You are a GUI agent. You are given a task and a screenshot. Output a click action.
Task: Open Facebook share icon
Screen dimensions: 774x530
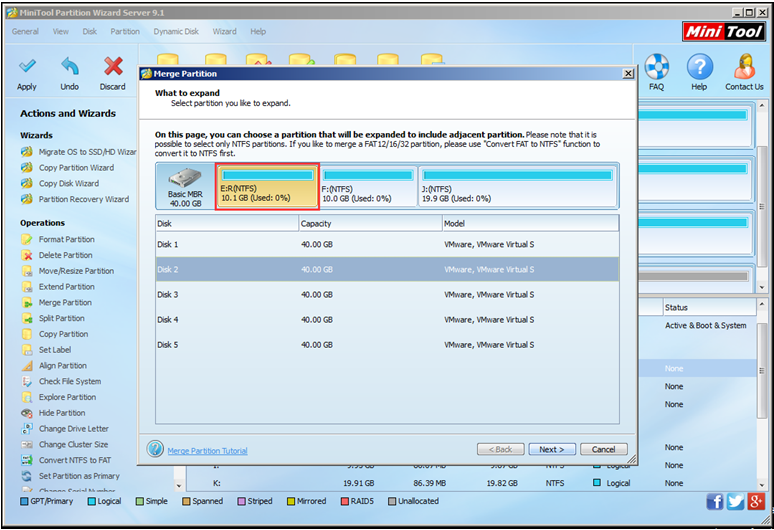coord(714,502)
